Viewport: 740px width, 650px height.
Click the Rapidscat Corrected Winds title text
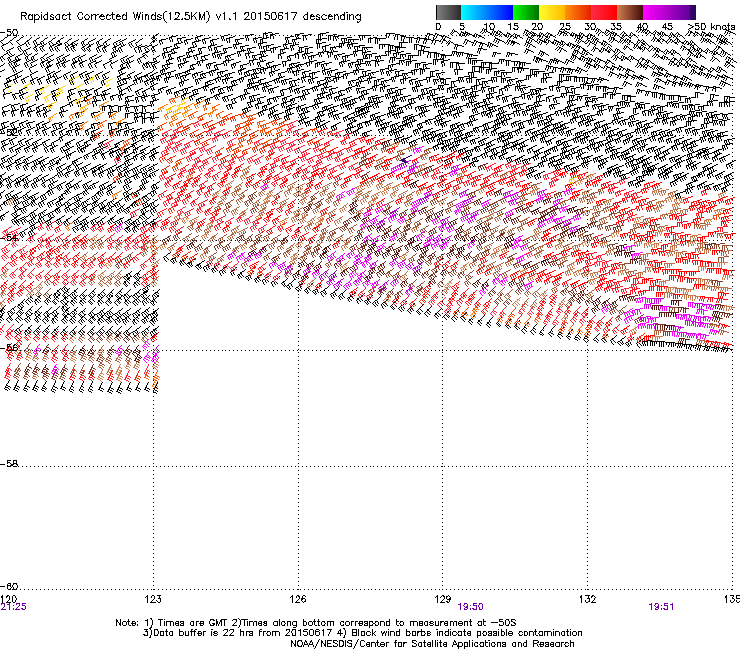[191, 17]
